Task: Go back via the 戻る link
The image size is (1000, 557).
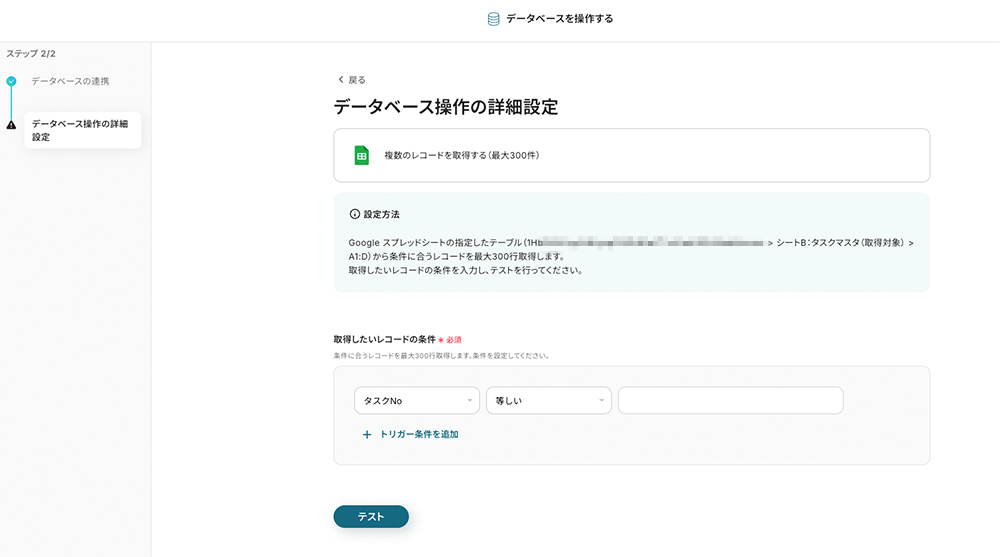Action: tap(356, 80)
